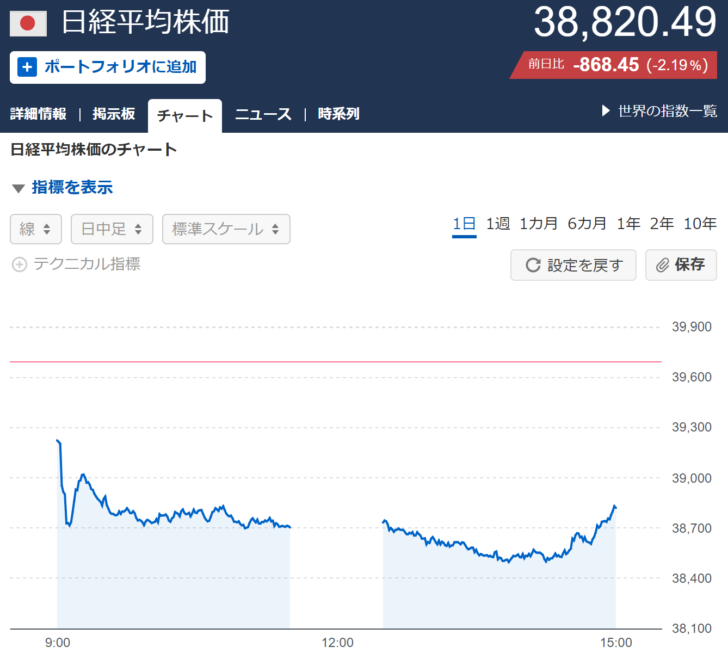Switch to the ニュース tab

click(x=263, y=114)
